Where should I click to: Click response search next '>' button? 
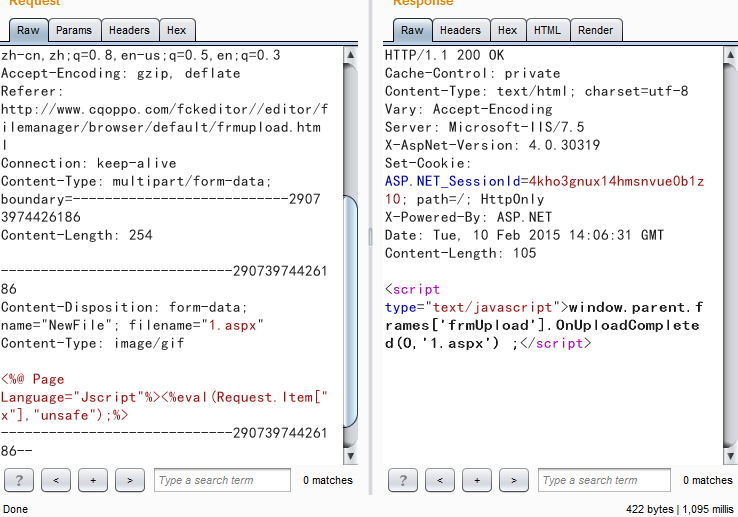point(514,480)
